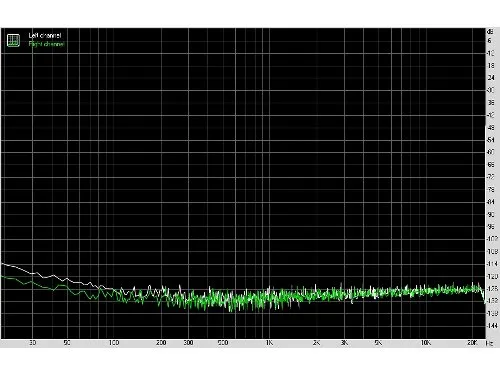Click the 20K frequency axis label

[472, 343]
